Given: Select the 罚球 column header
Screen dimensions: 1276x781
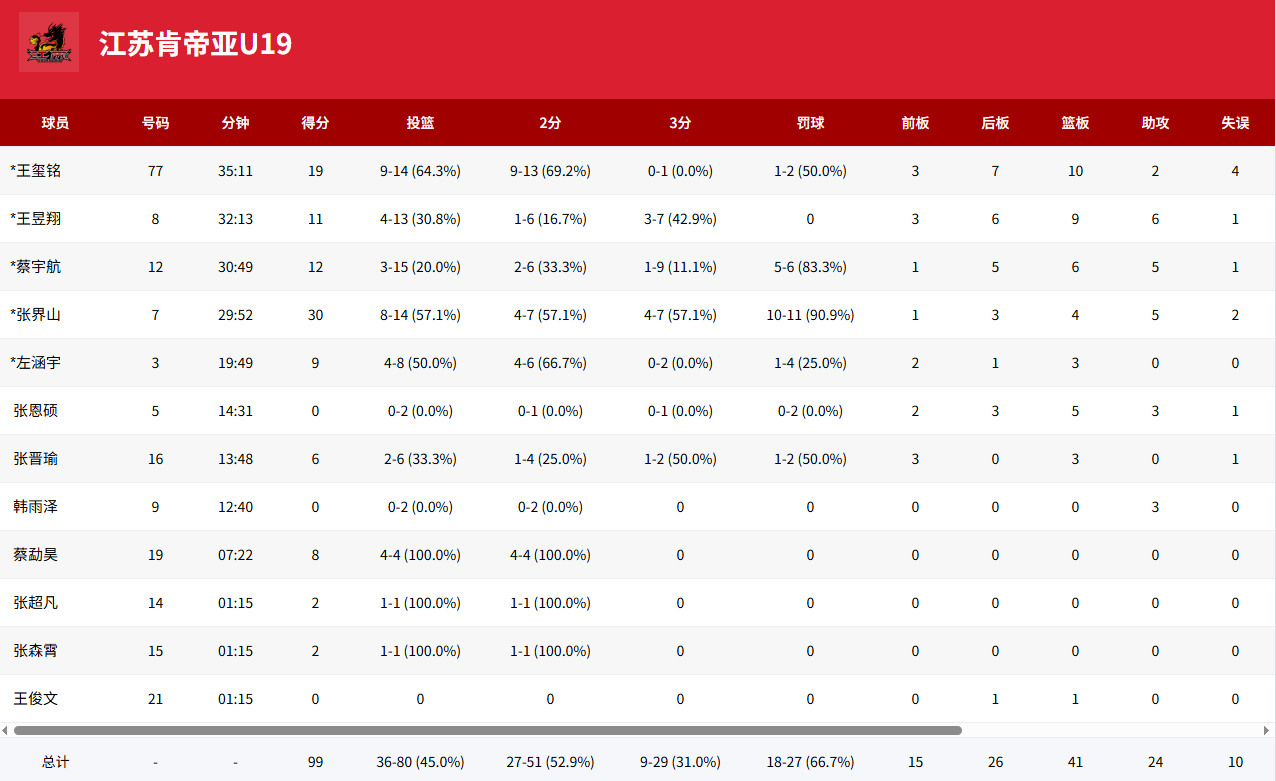Looking at the screenshot, I should click(810, 123).
